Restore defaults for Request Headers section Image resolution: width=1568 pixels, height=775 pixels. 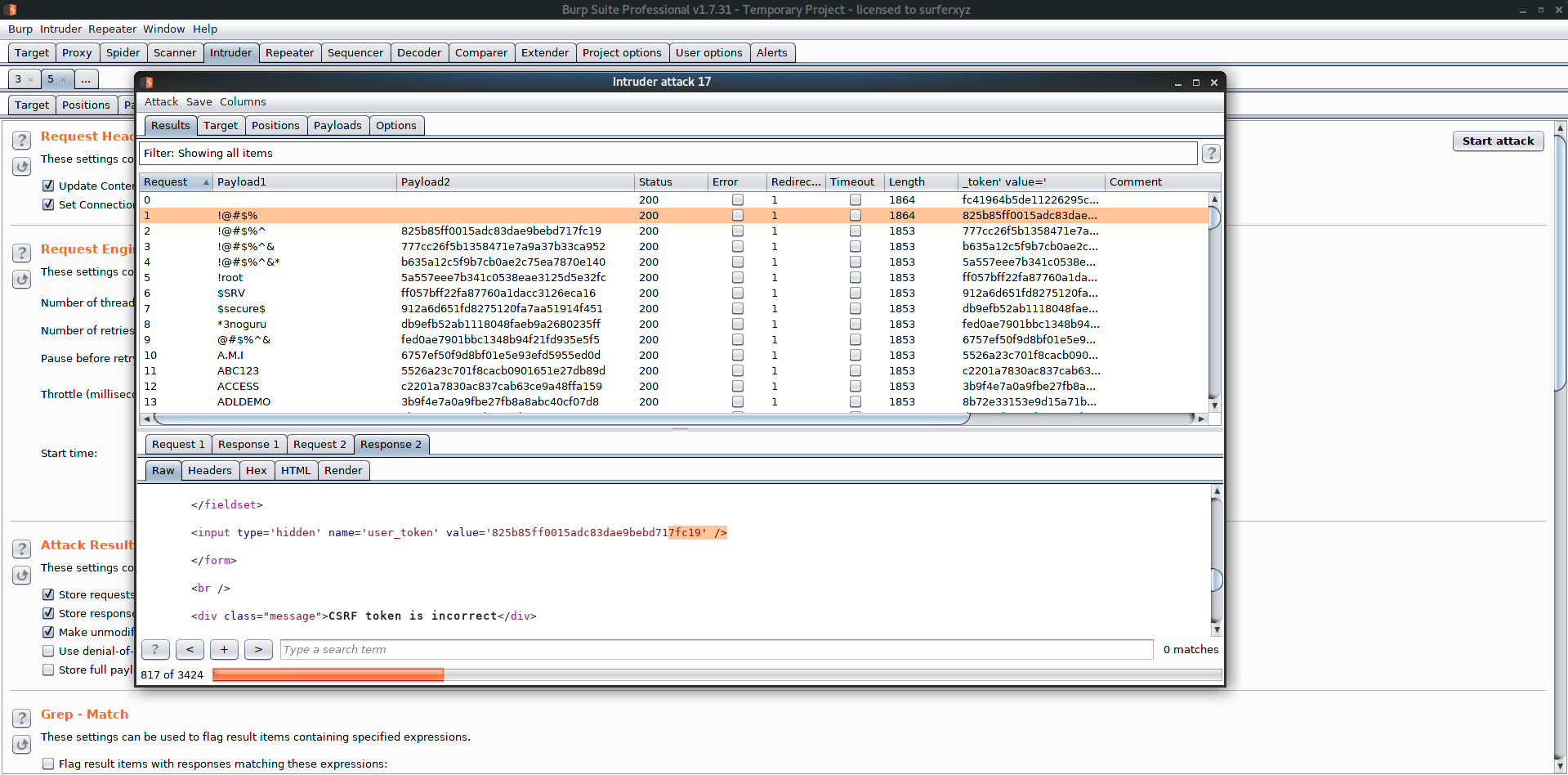coord(22,167)
